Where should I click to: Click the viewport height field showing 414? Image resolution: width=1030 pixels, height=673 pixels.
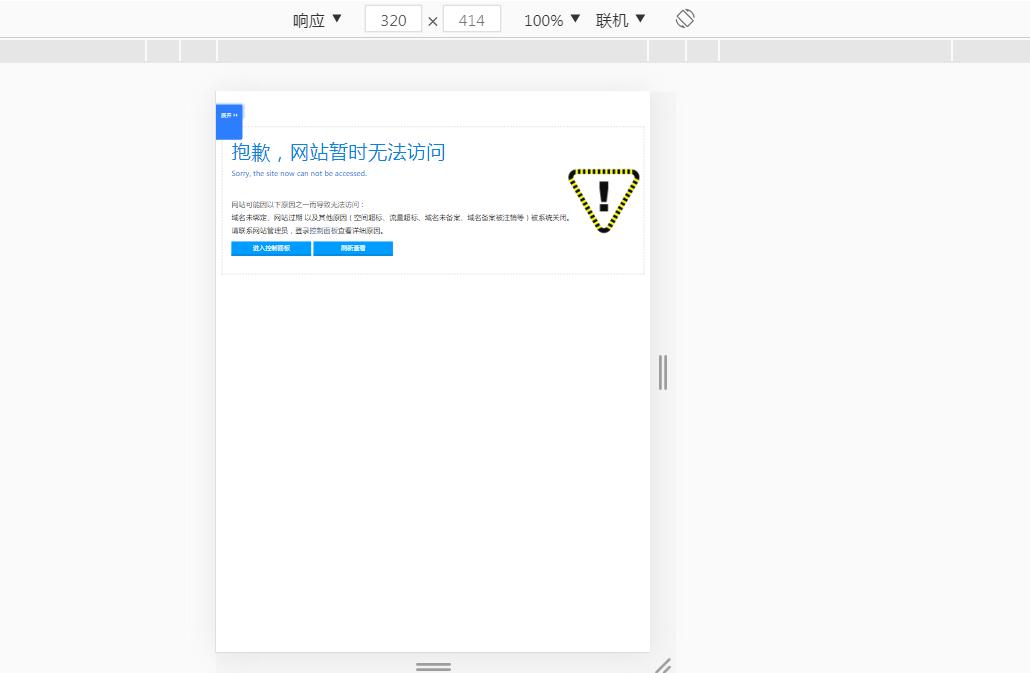click(471, 20)
